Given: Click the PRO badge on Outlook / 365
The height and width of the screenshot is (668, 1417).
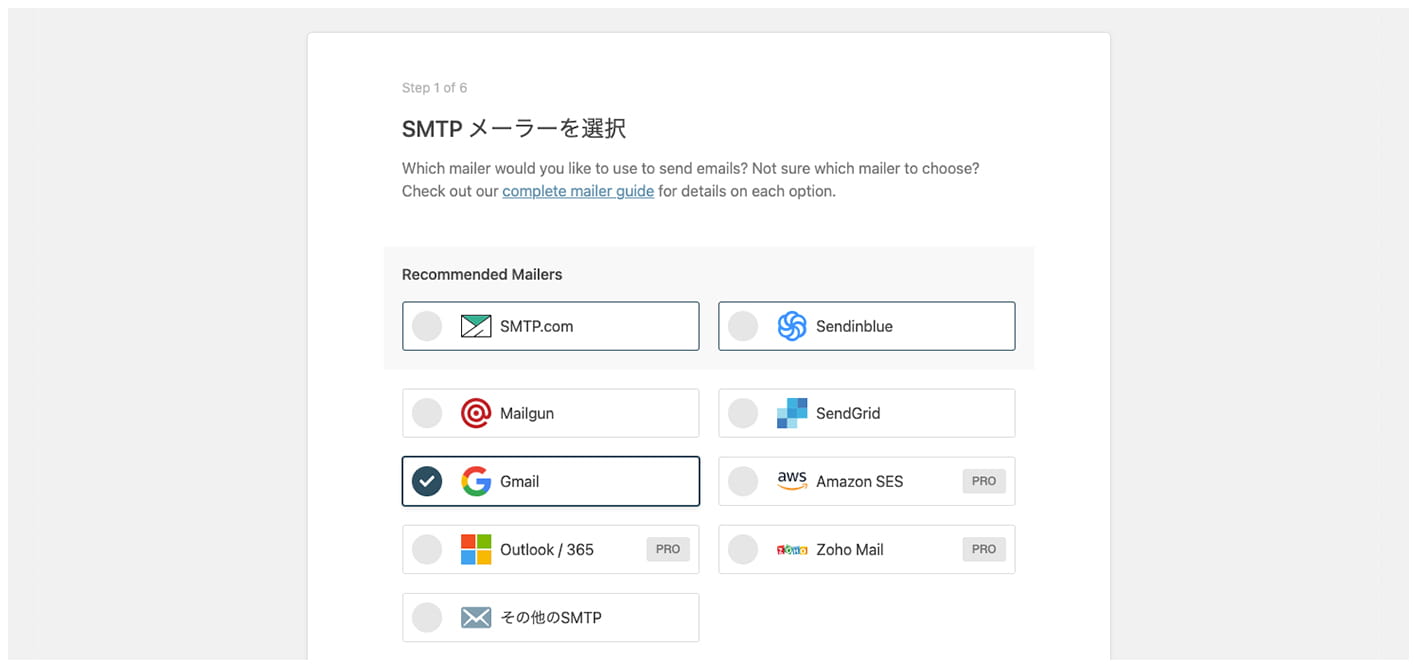Looking at the screenshot, I should click(668, 549).
